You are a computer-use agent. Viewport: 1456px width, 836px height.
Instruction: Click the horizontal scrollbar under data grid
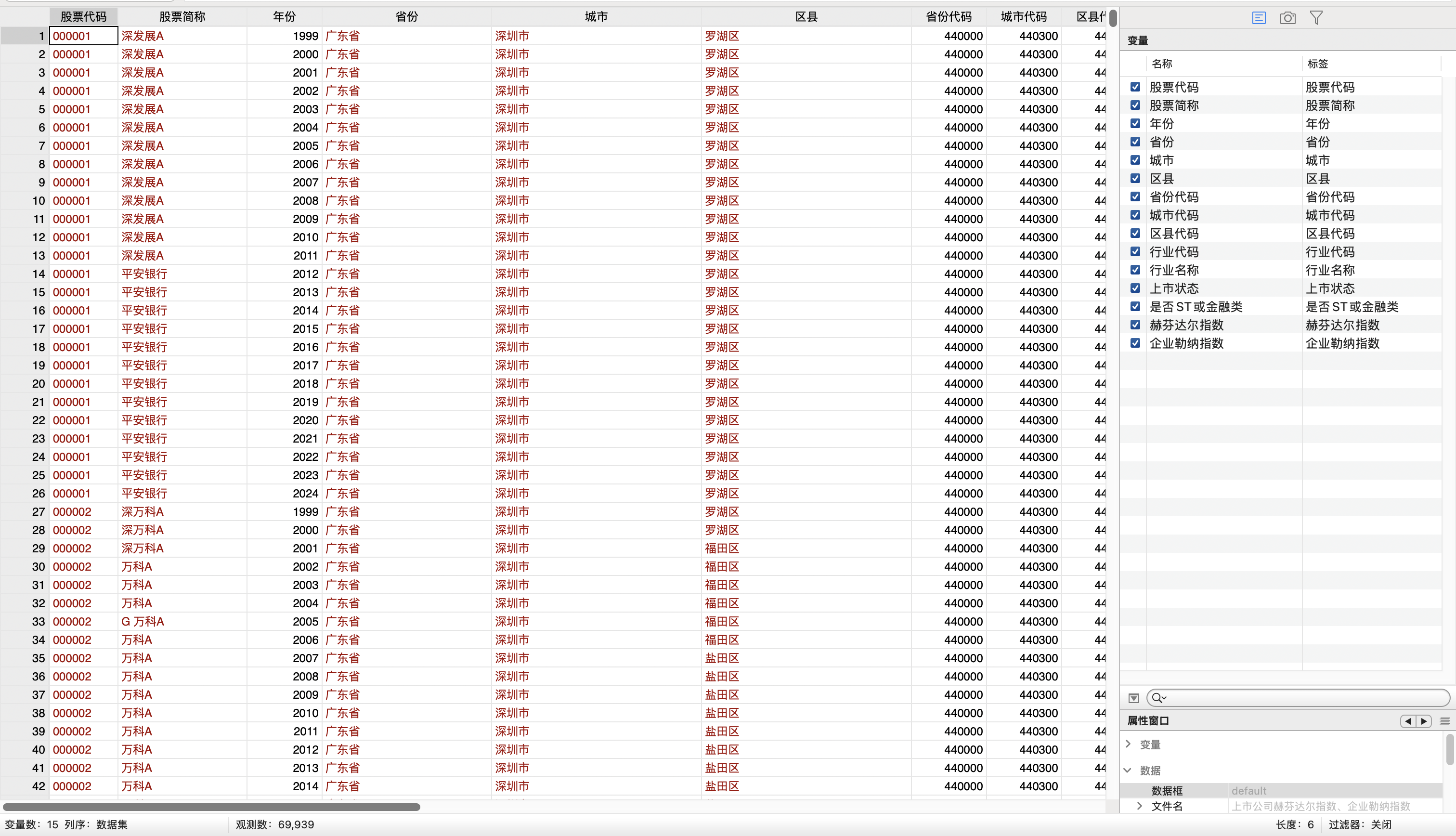(211, 807)
